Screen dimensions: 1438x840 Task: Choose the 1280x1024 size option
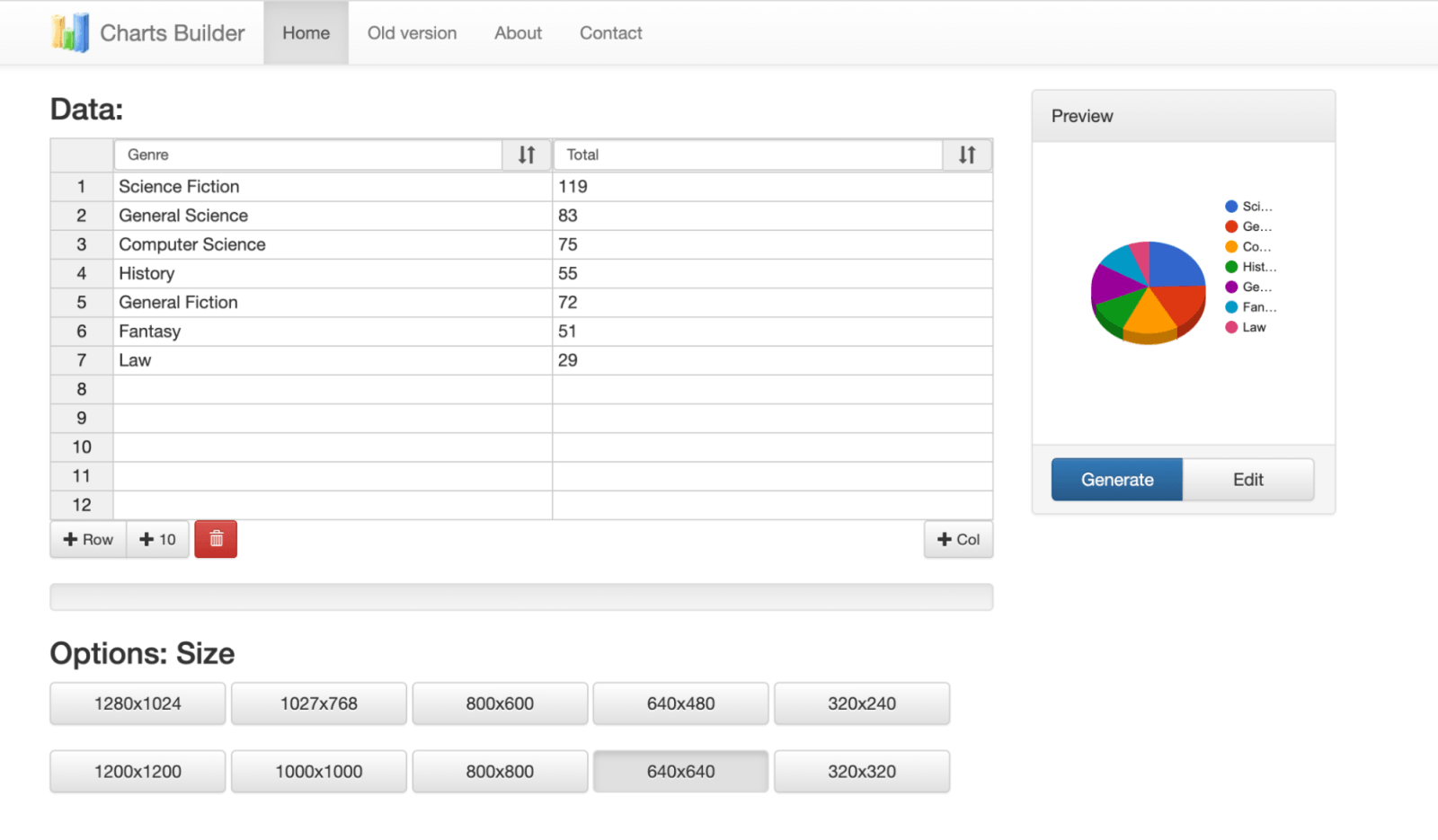(x=138, y=703)
